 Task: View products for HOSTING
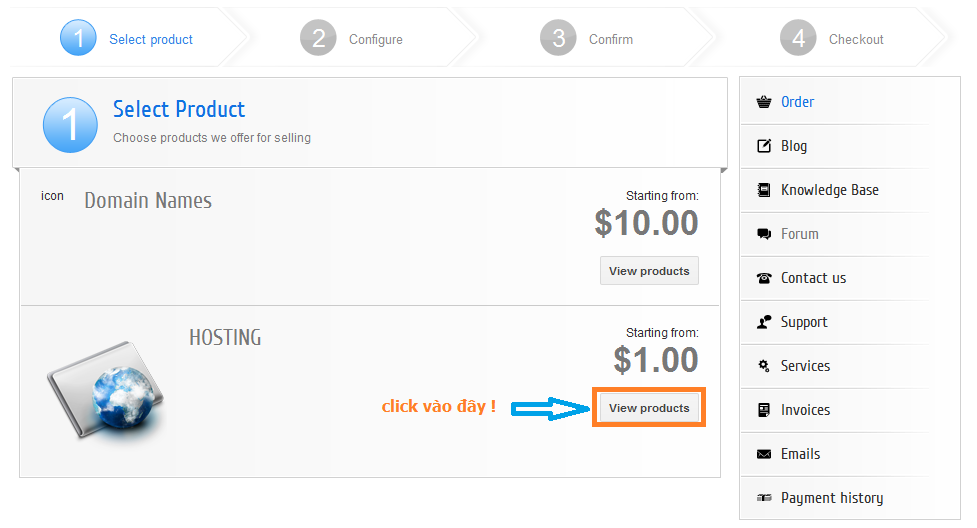coord(649,408)
